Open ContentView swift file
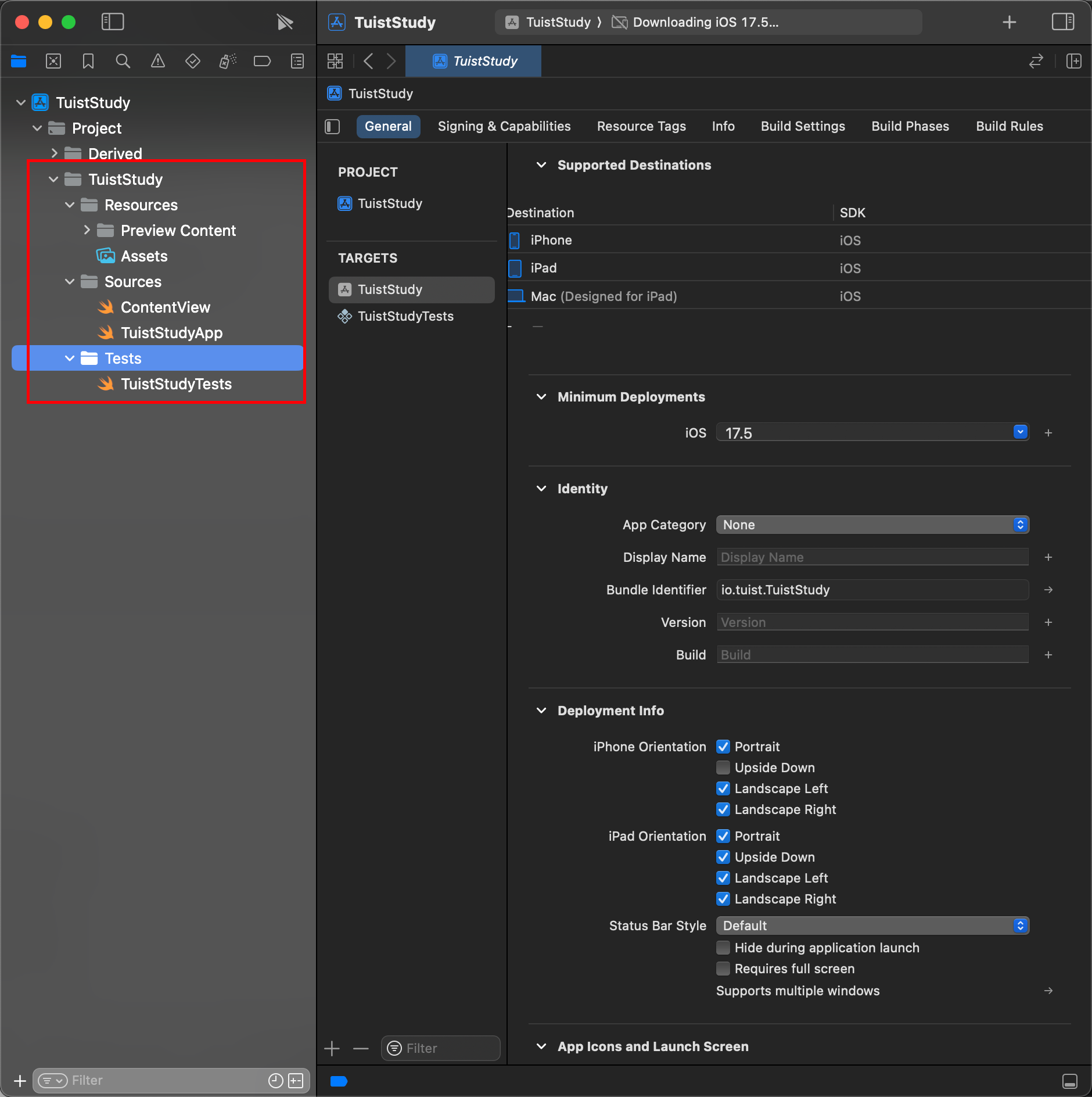 [166, 307]
